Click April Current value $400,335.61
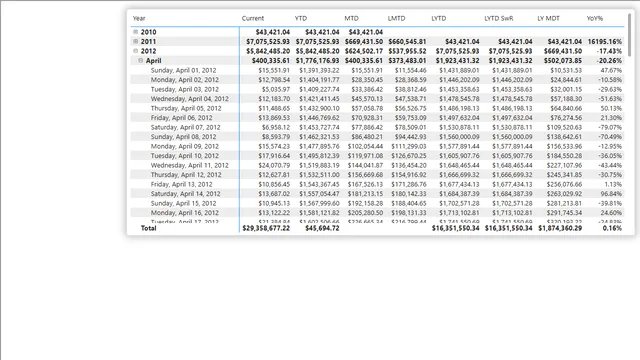 pos(271,60)
